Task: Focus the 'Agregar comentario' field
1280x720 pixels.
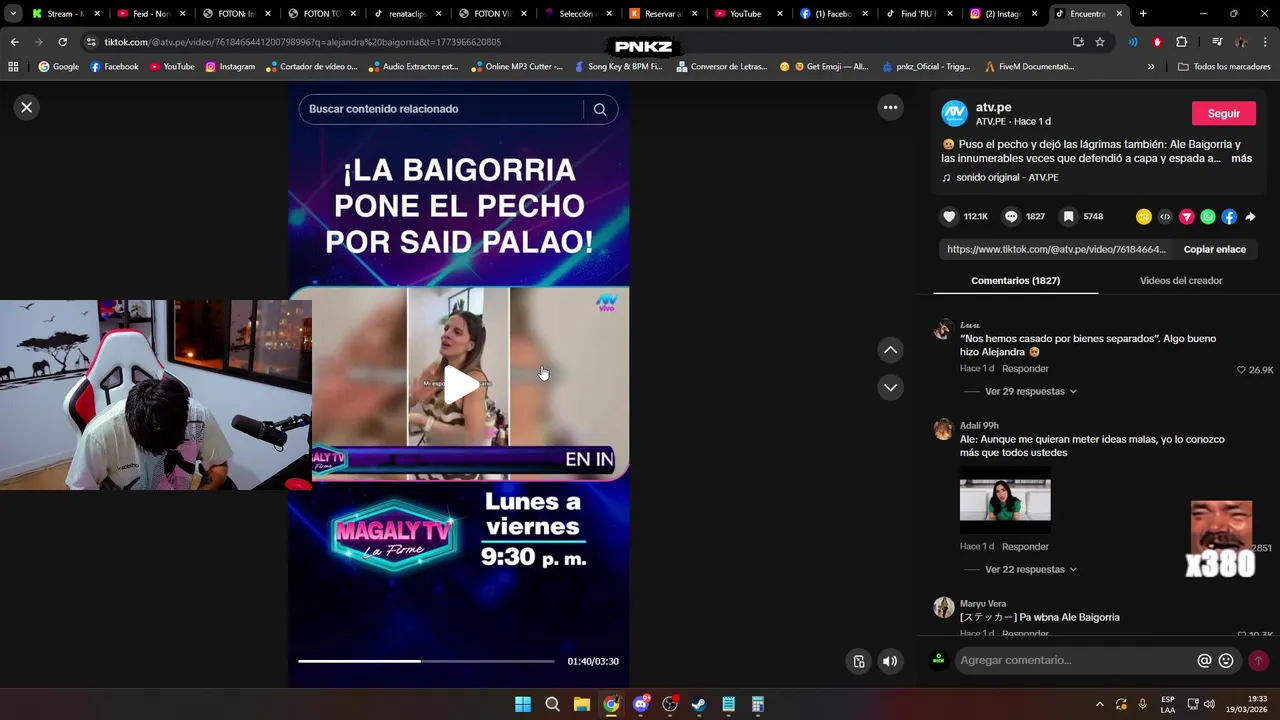Action: click(x=1075, y=660)
